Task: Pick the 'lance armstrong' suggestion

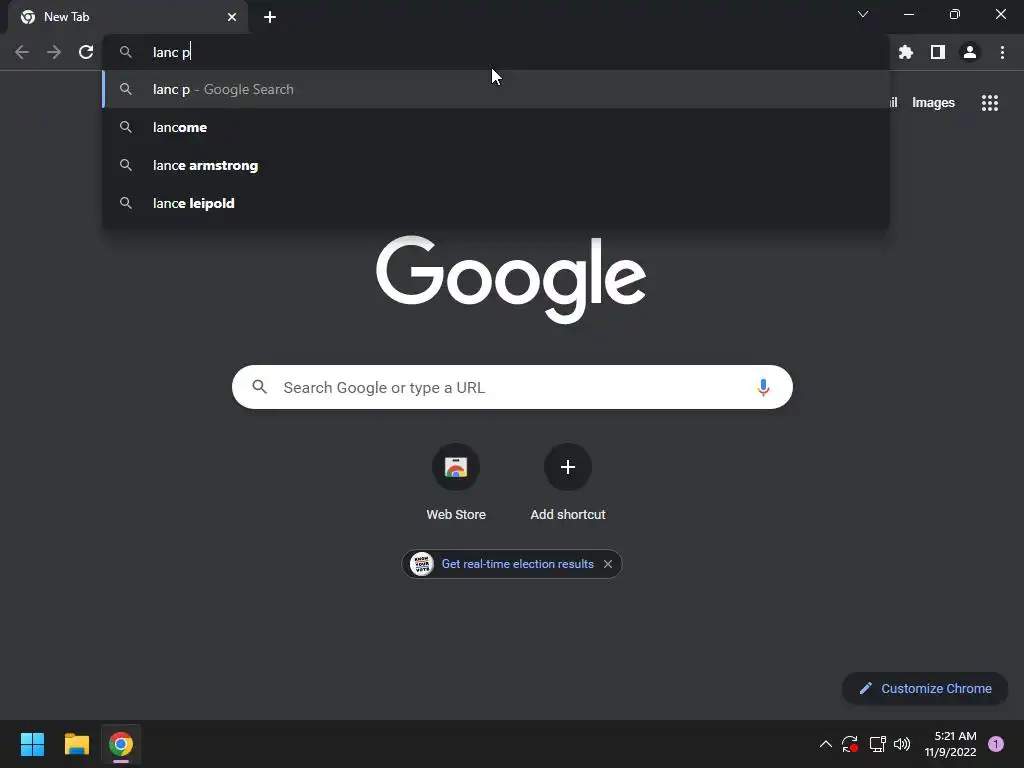Action: point(496,165)
